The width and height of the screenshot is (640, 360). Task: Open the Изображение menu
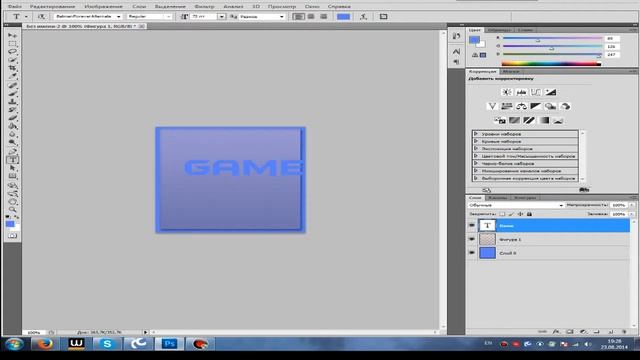coord(103,6)
